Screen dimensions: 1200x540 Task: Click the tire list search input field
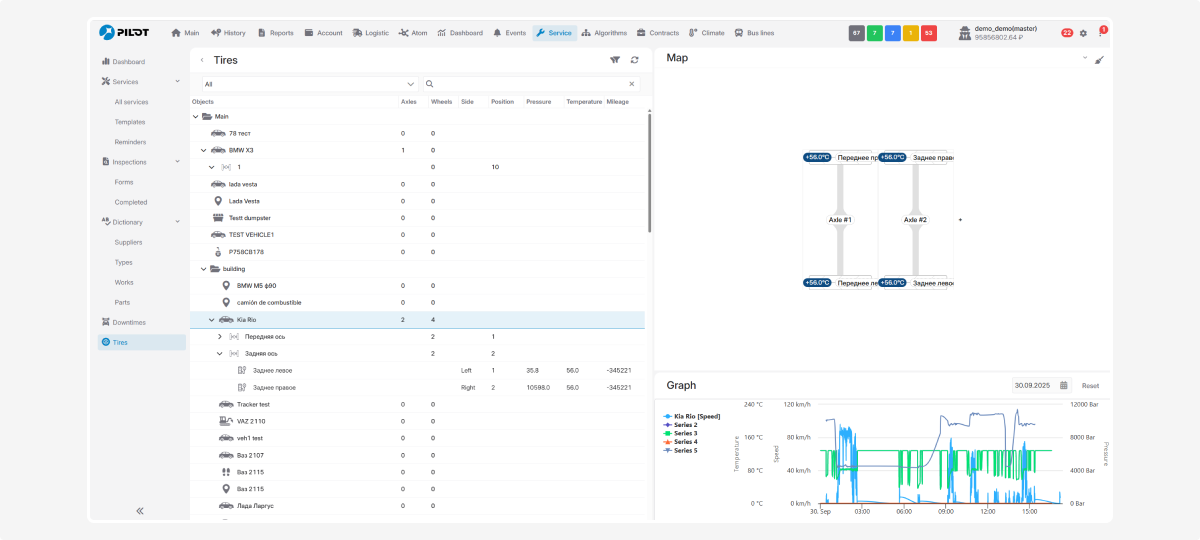coord(530,84)
